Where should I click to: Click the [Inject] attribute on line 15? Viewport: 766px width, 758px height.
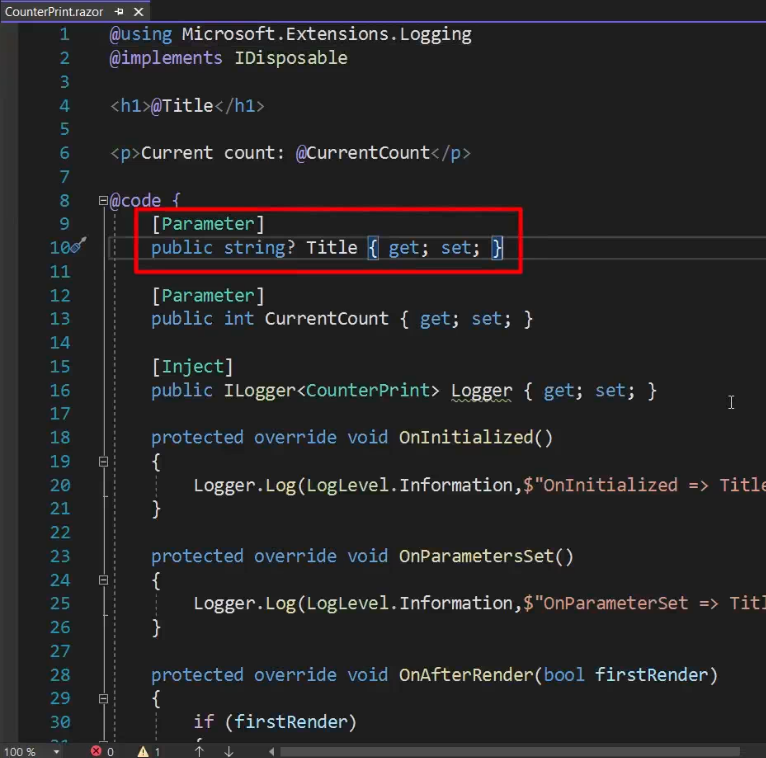pos(192,367)
